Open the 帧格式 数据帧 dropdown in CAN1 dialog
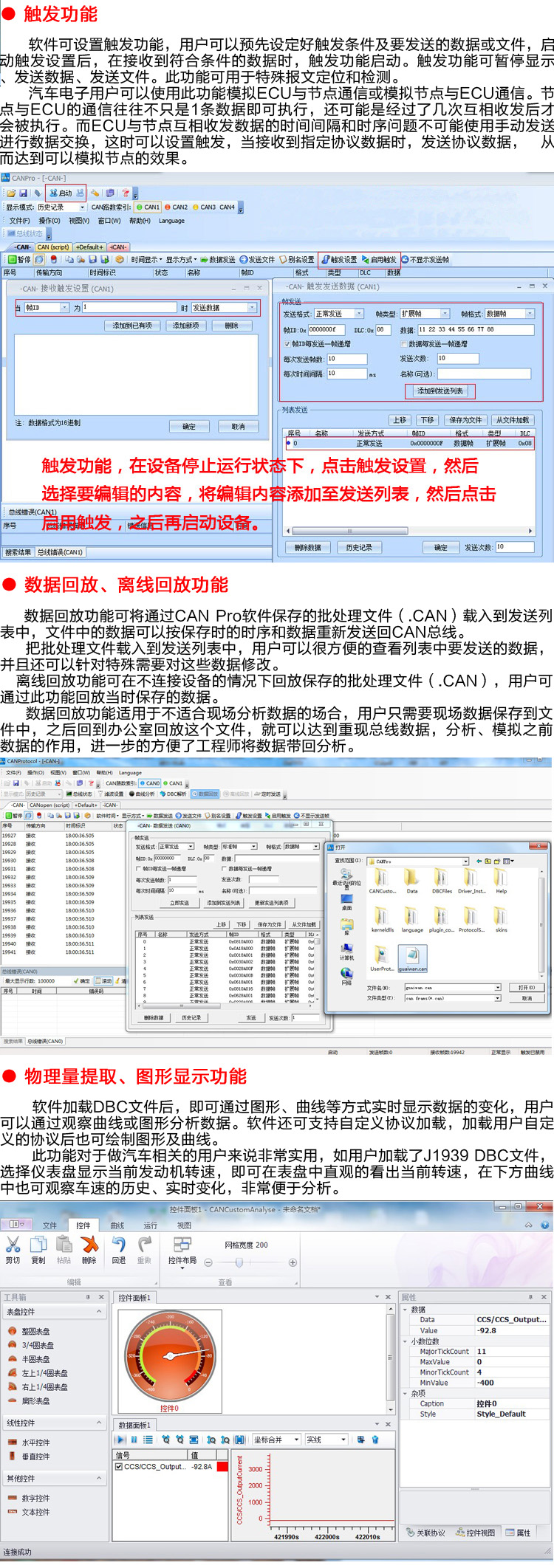The image size is (554, 1568). point(530,314)
